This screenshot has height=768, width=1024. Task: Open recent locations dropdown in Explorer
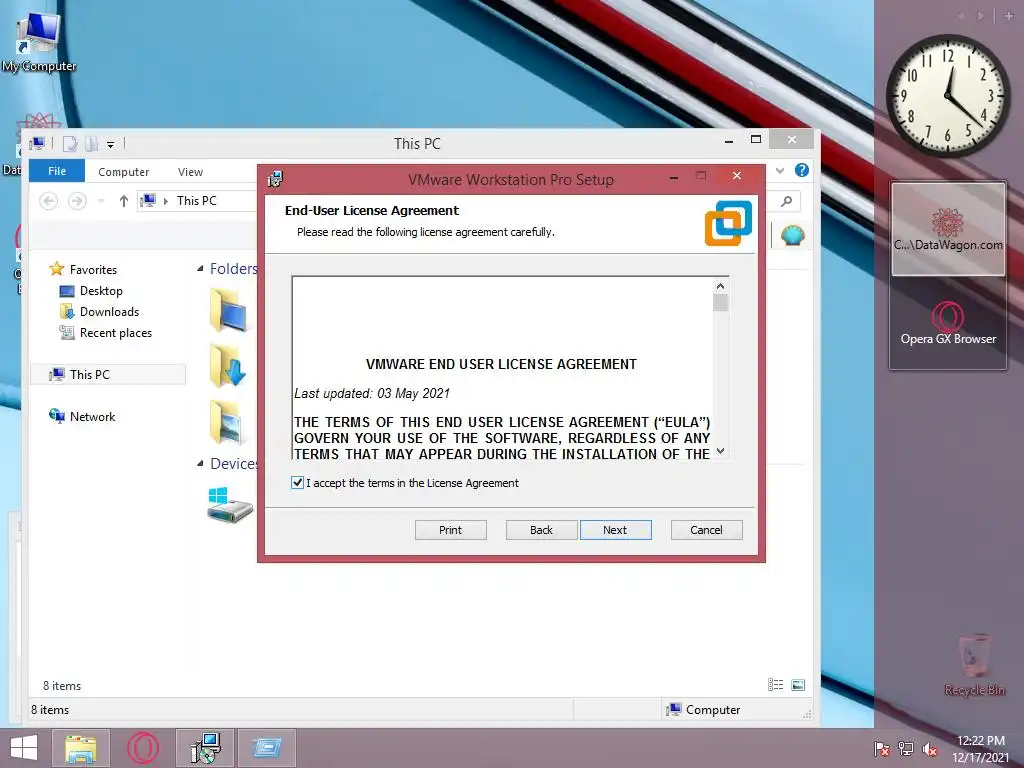(101, 201)
